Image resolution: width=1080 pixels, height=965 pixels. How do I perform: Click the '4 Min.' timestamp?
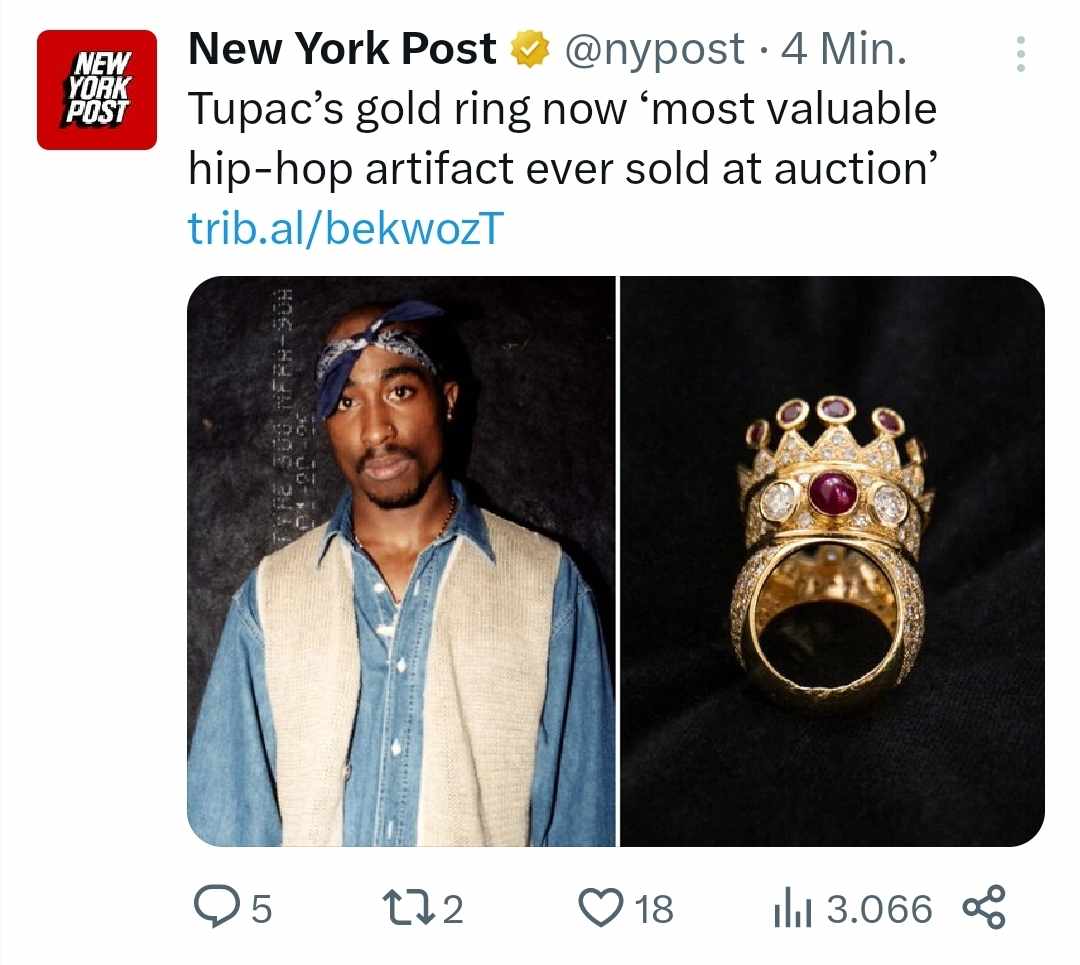click(x=845, y=49)
